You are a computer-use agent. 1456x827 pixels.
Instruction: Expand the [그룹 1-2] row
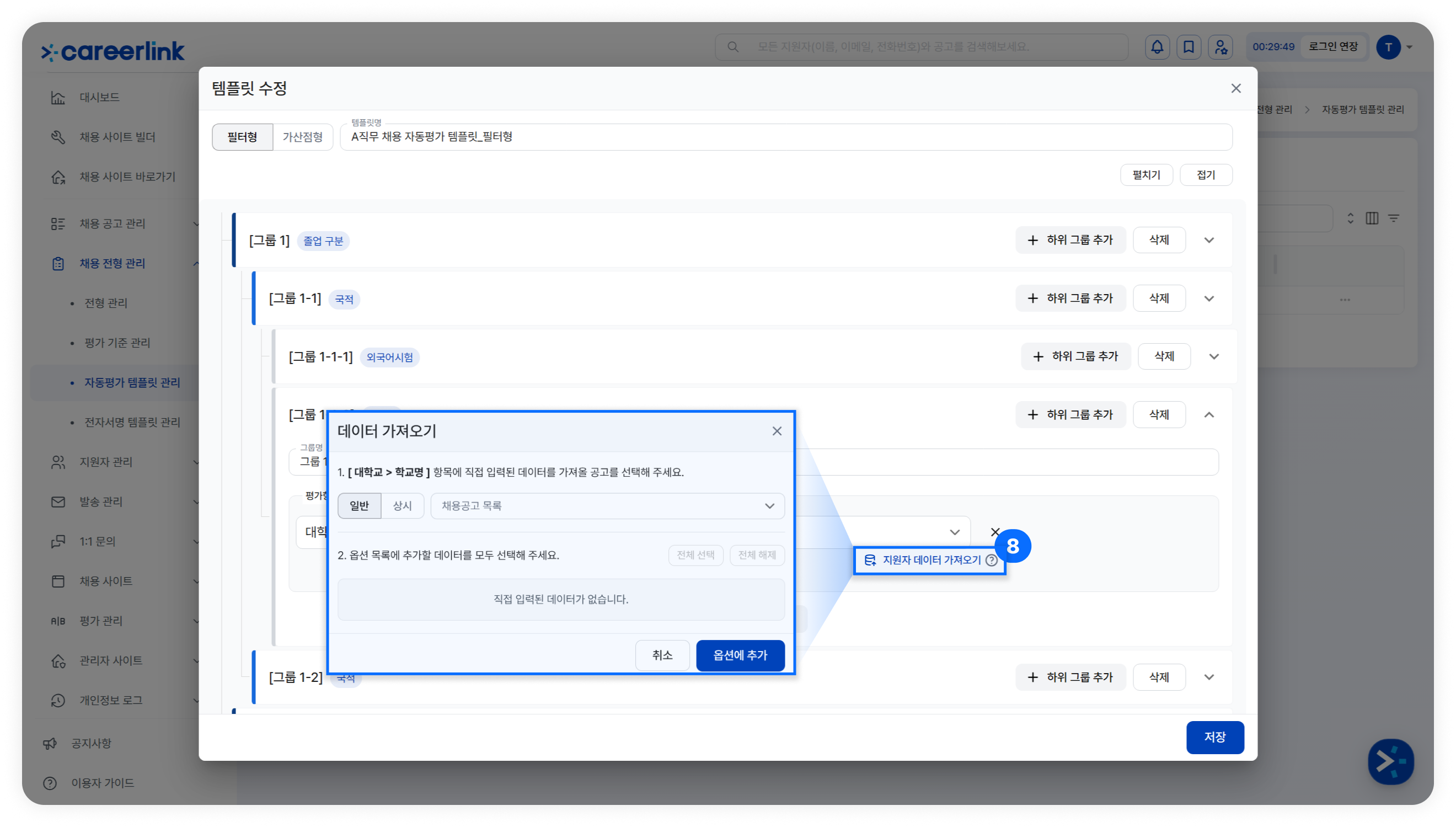pyautogui.click(x=1209, y=677)
